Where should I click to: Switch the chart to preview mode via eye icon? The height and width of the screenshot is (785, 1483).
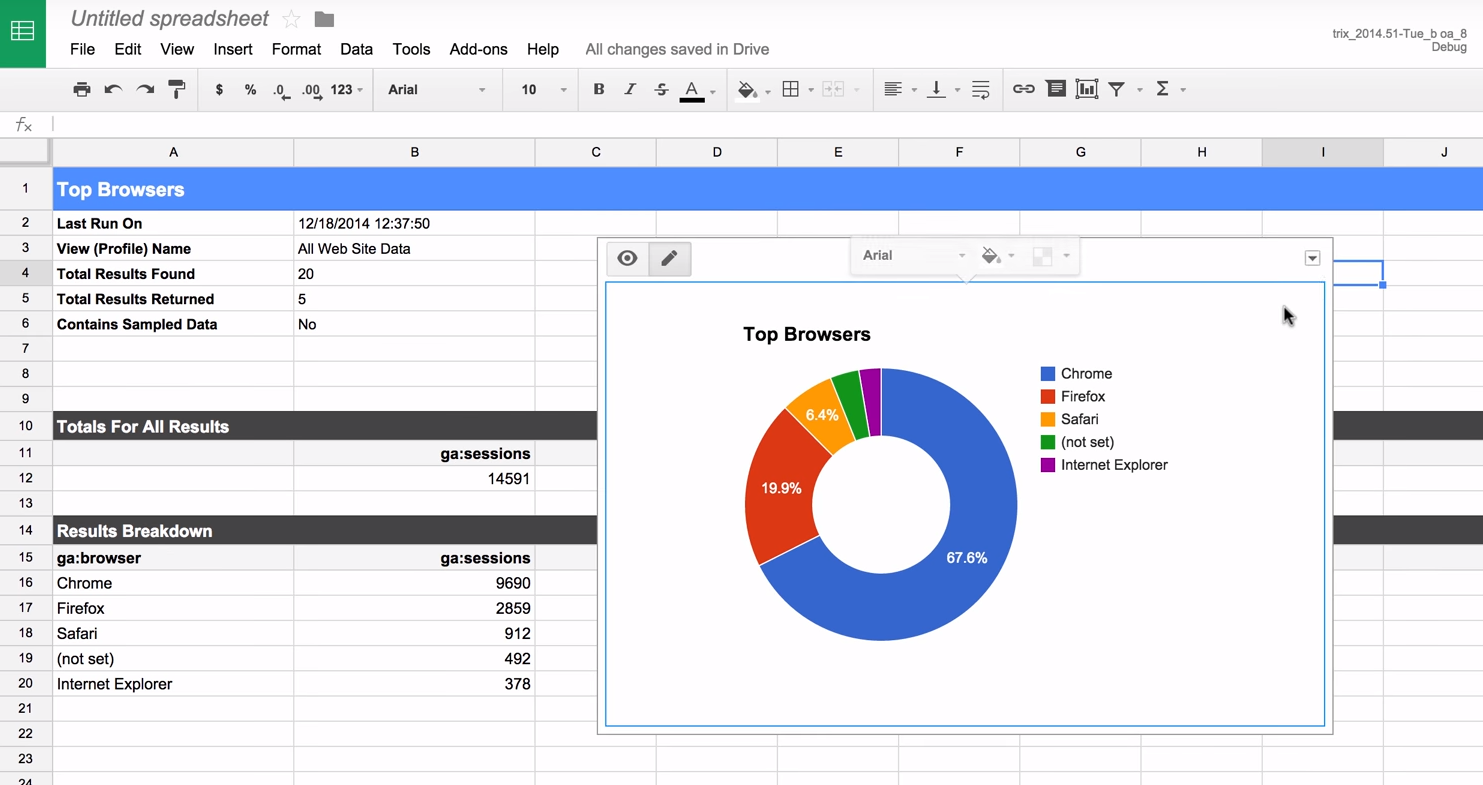[627, 258]
